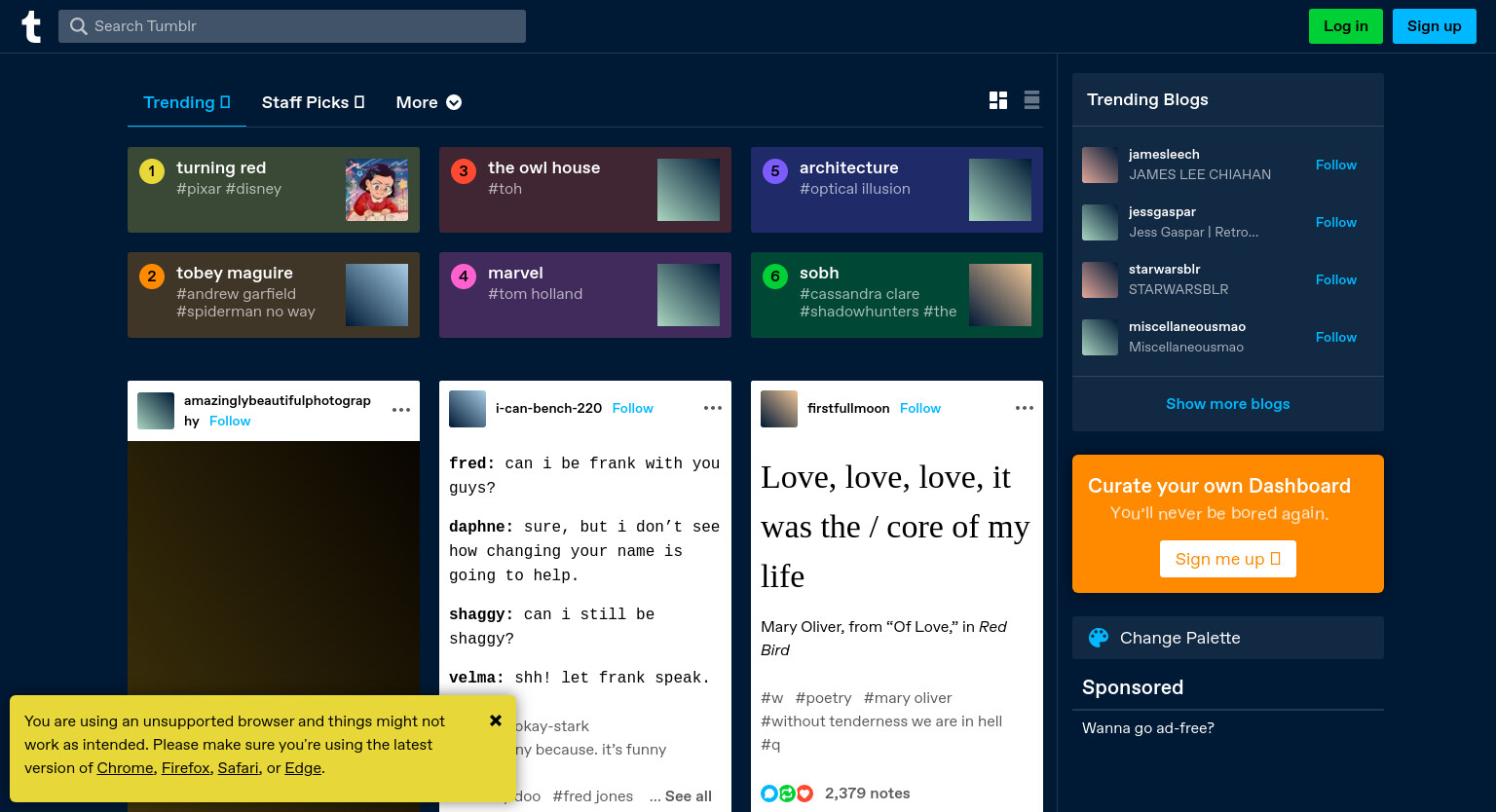Screen dimensions: 1496x812
Task: Click heart like icon on firstfullmoon post
Action: click(804, 794)
